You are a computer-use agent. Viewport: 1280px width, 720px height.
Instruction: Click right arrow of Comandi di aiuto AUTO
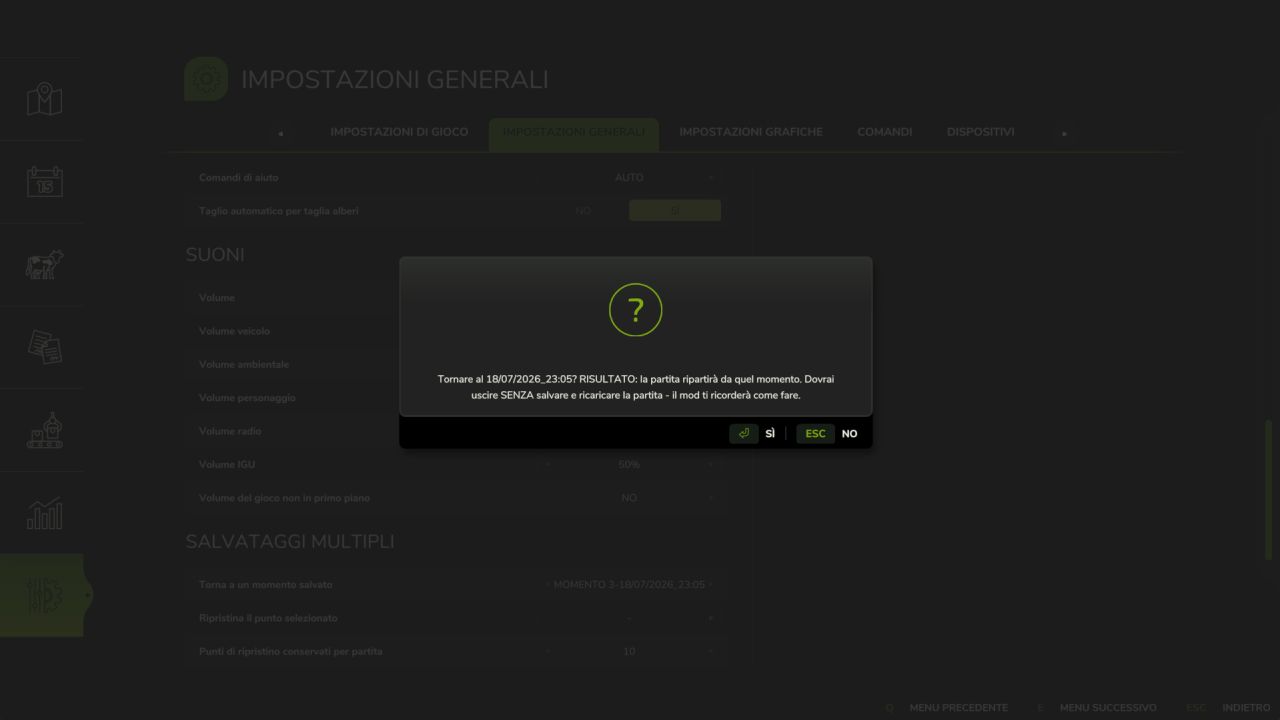pos(711,178)
